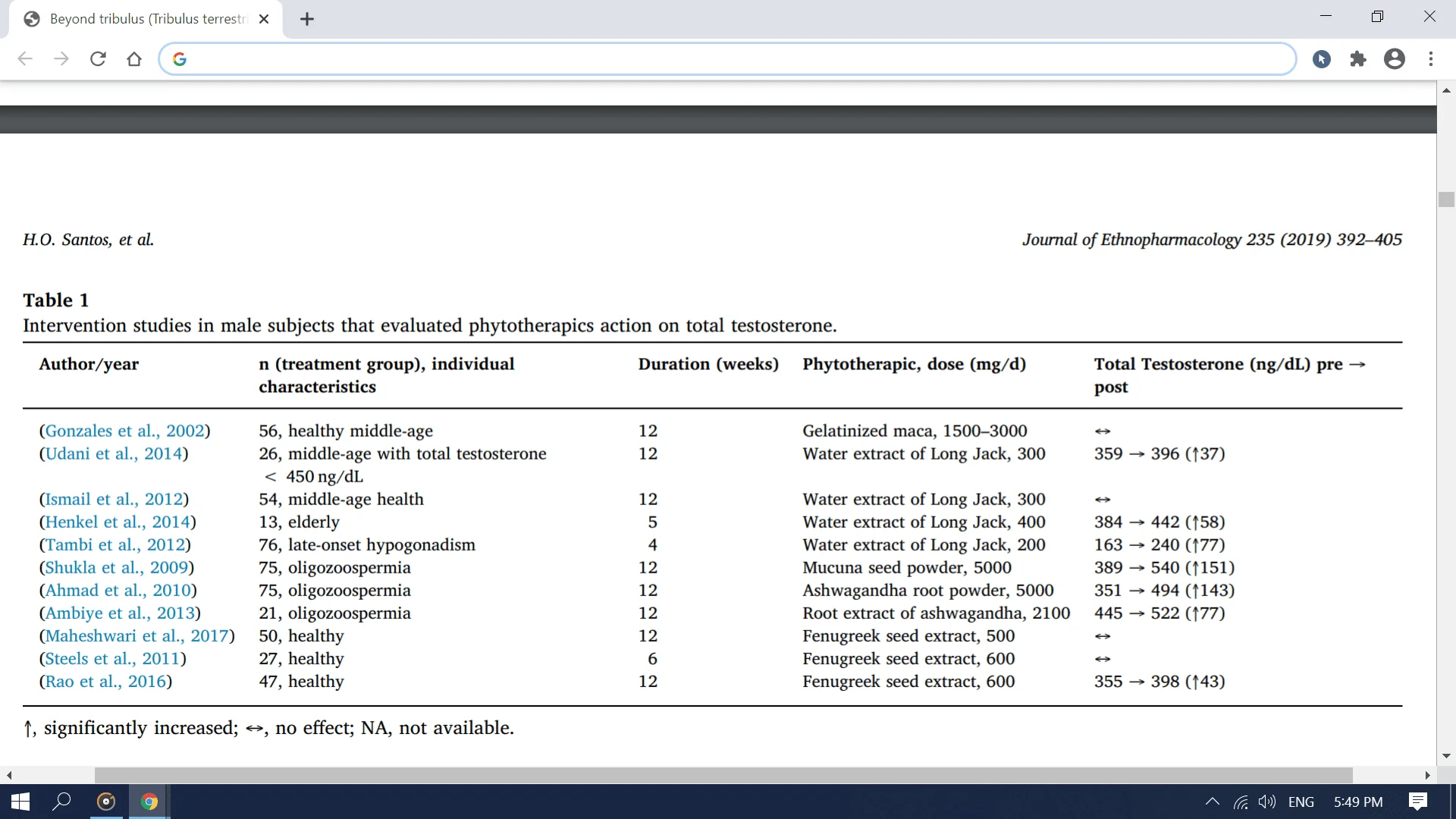Click 76, late-onset hypogonadism cell
Screen dimensions: 1456x819
(367, 544)
